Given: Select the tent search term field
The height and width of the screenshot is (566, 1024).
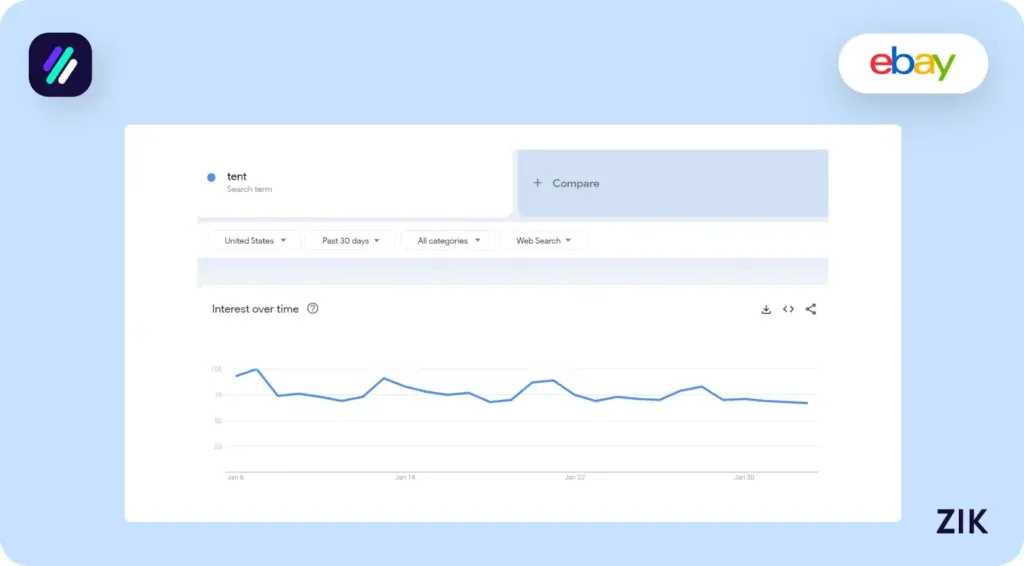Looking at the screenshot, I should (x=300, y=182).
